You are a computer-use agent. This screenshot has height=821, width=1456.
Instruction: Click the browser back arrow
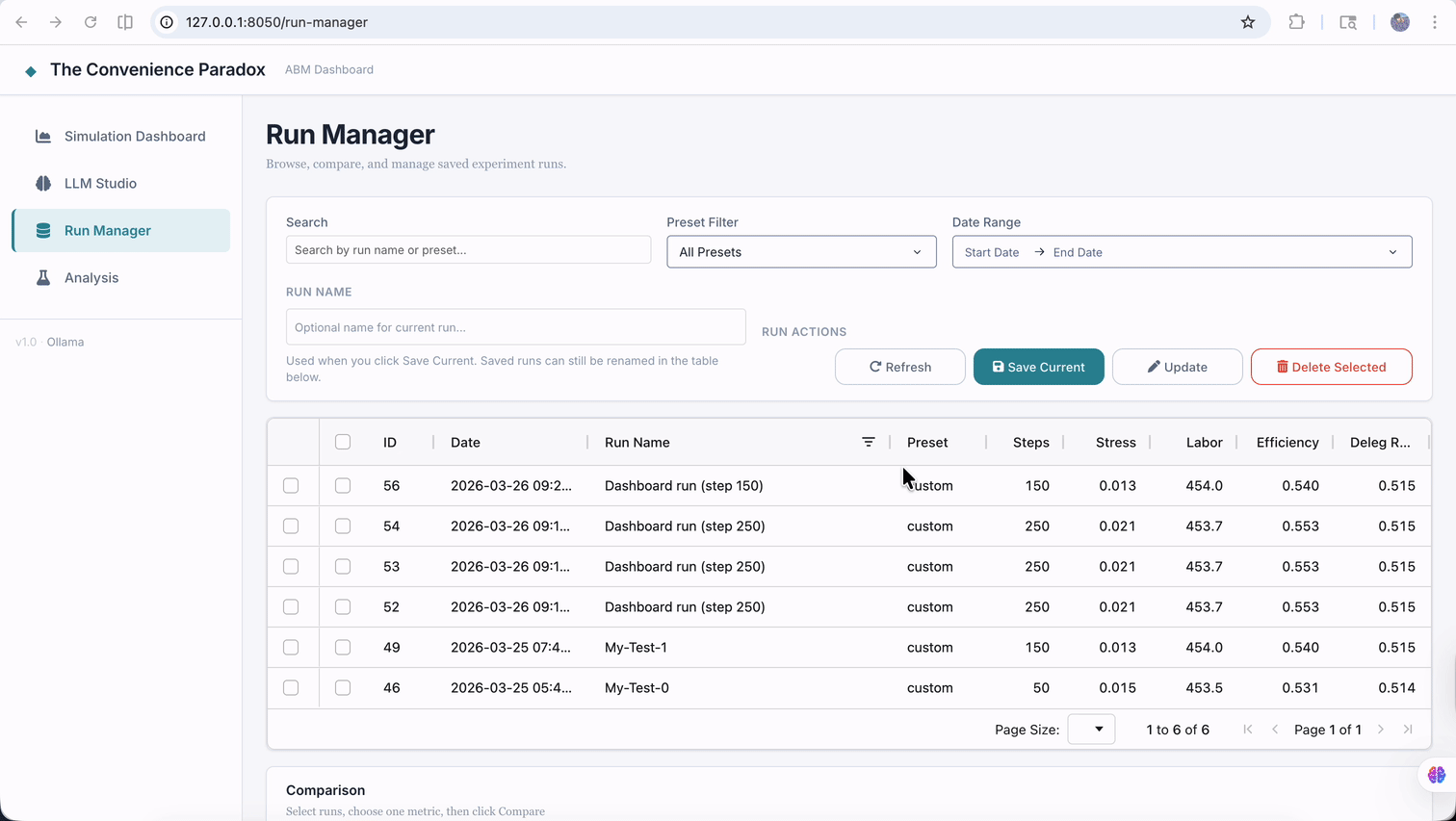21,22
